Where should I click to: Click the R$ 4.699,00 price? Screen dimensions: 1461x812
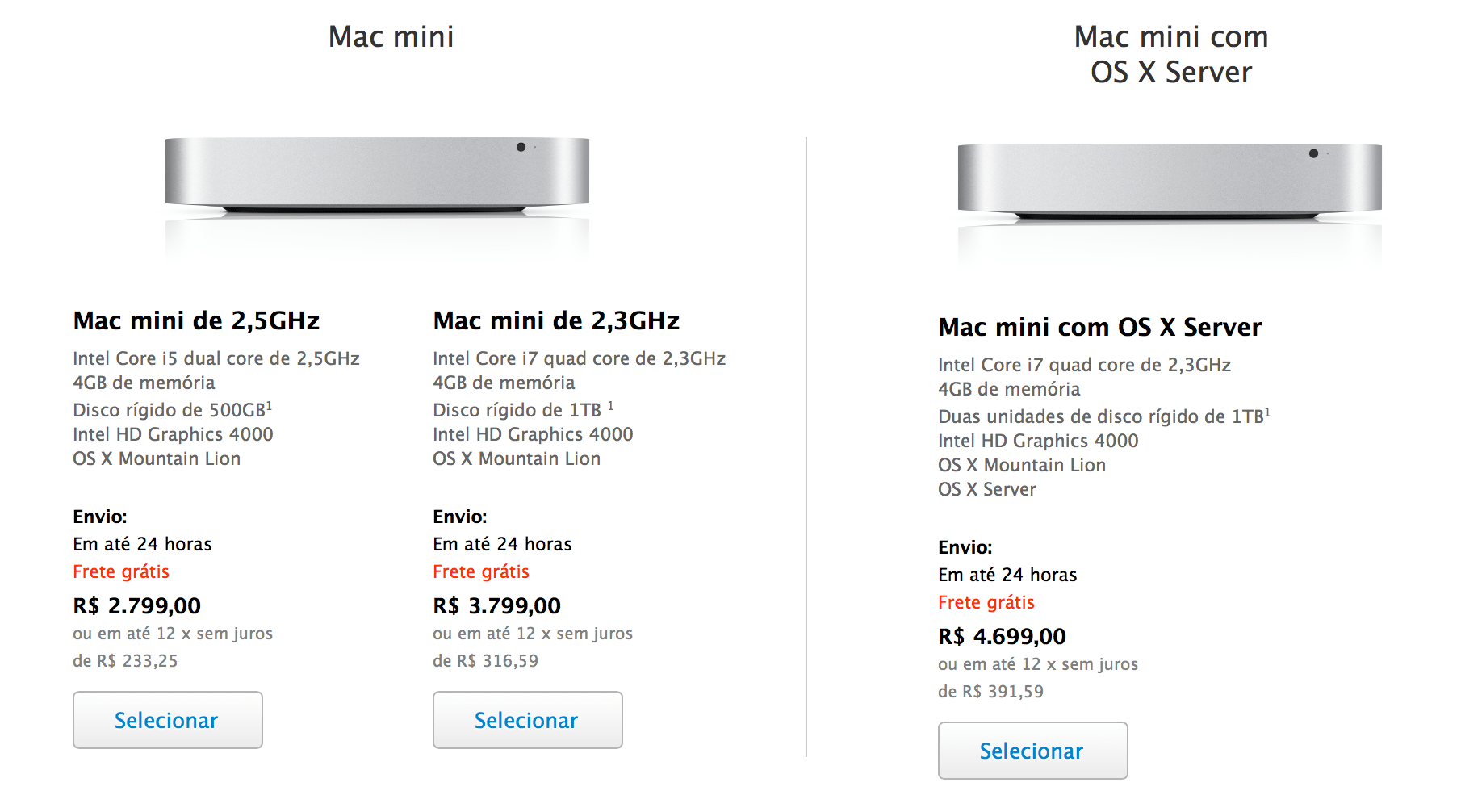click(x=1002, y=636)
